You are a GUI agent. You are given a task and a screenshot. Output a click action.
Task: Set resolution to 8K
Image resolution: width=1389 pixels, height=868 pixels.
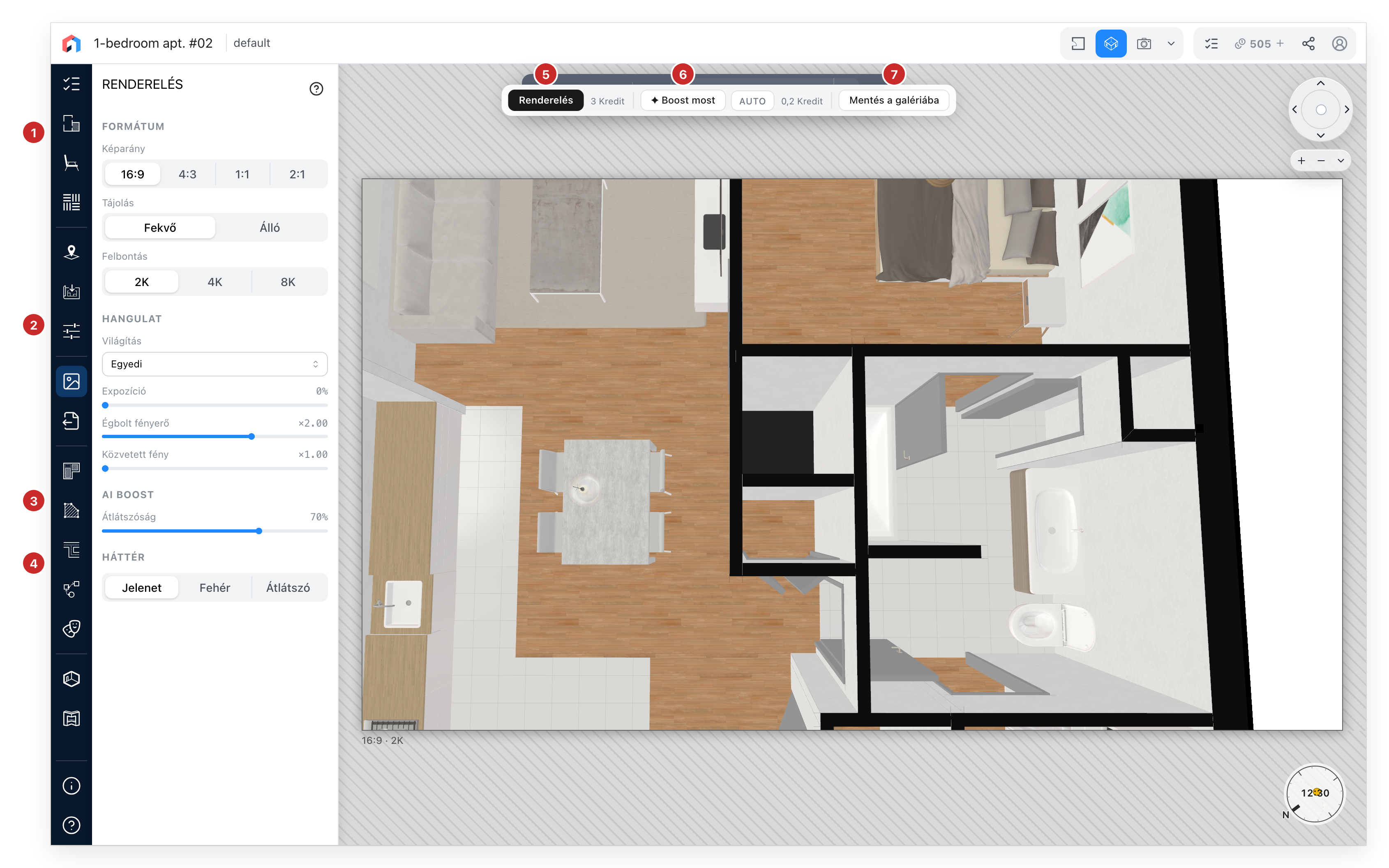(x=288, y=282)
